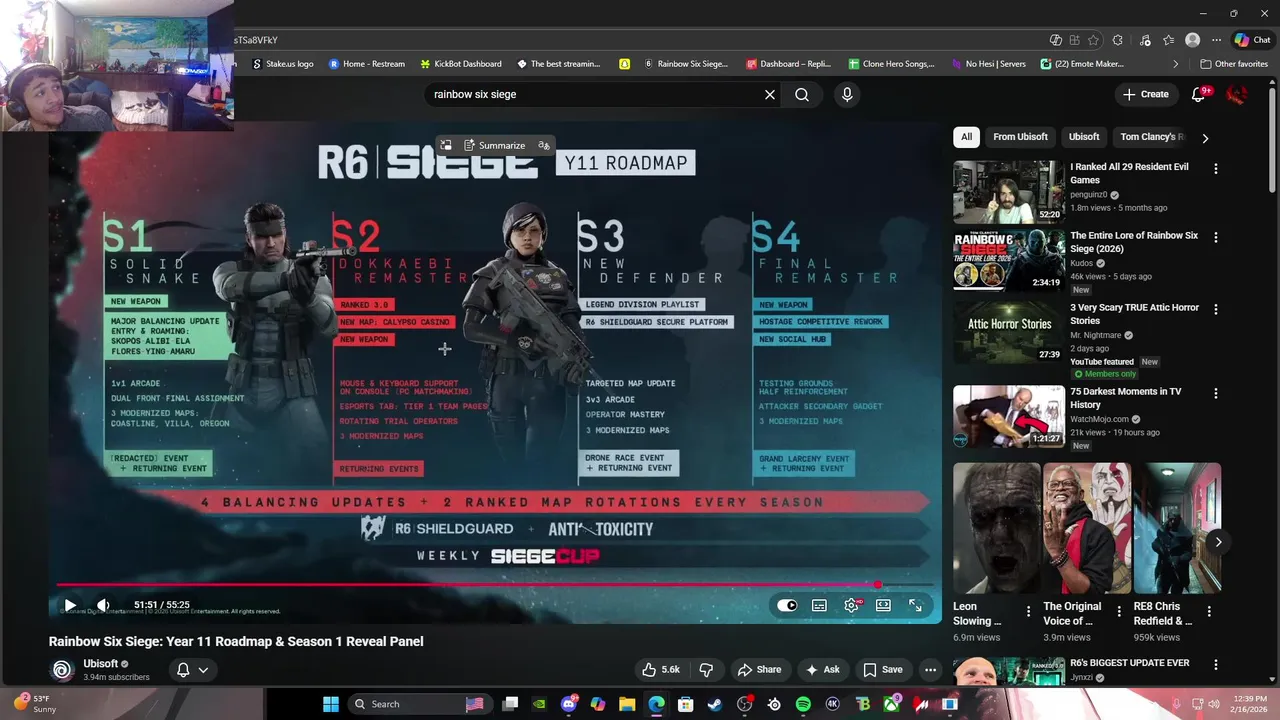The height and width of the screenshot is (720, 1280).
Task: Like the video with thumbs up
Action: coord(660,670)
